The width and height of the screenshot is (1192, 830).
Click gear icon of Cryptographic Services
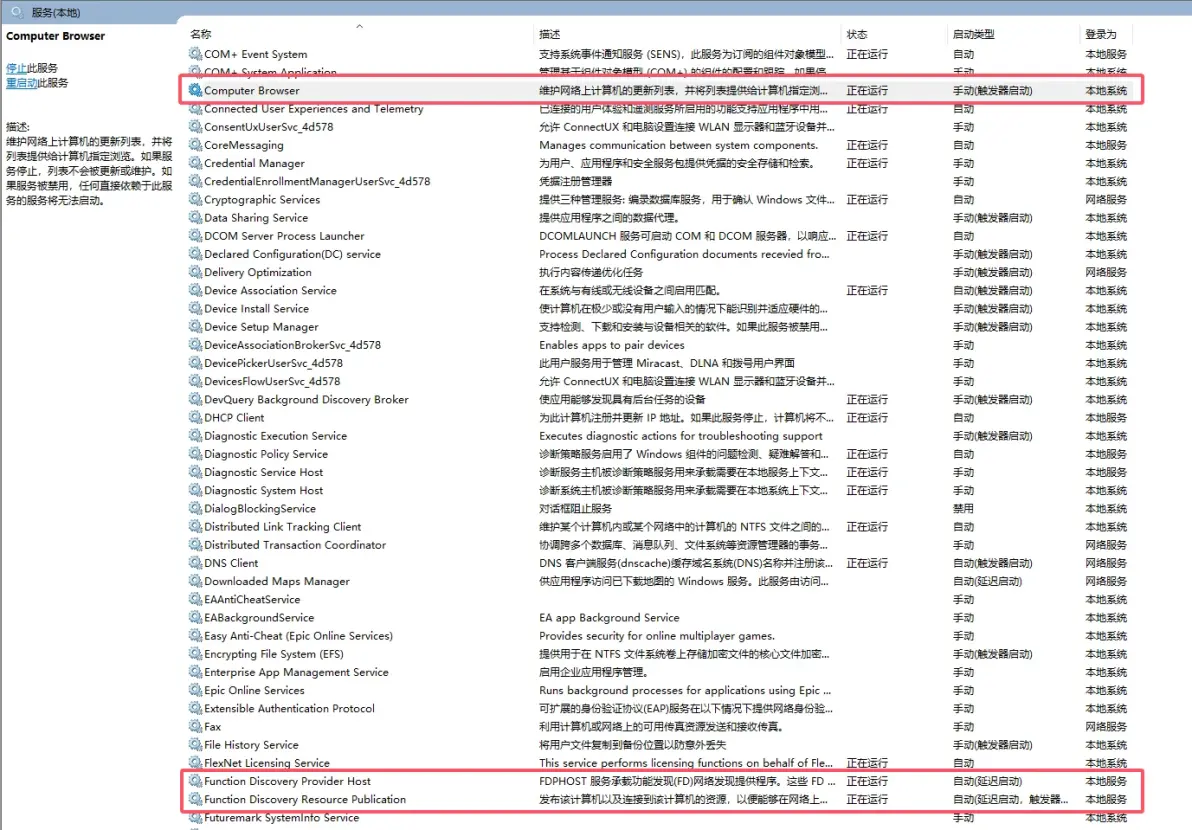point(195,199)
